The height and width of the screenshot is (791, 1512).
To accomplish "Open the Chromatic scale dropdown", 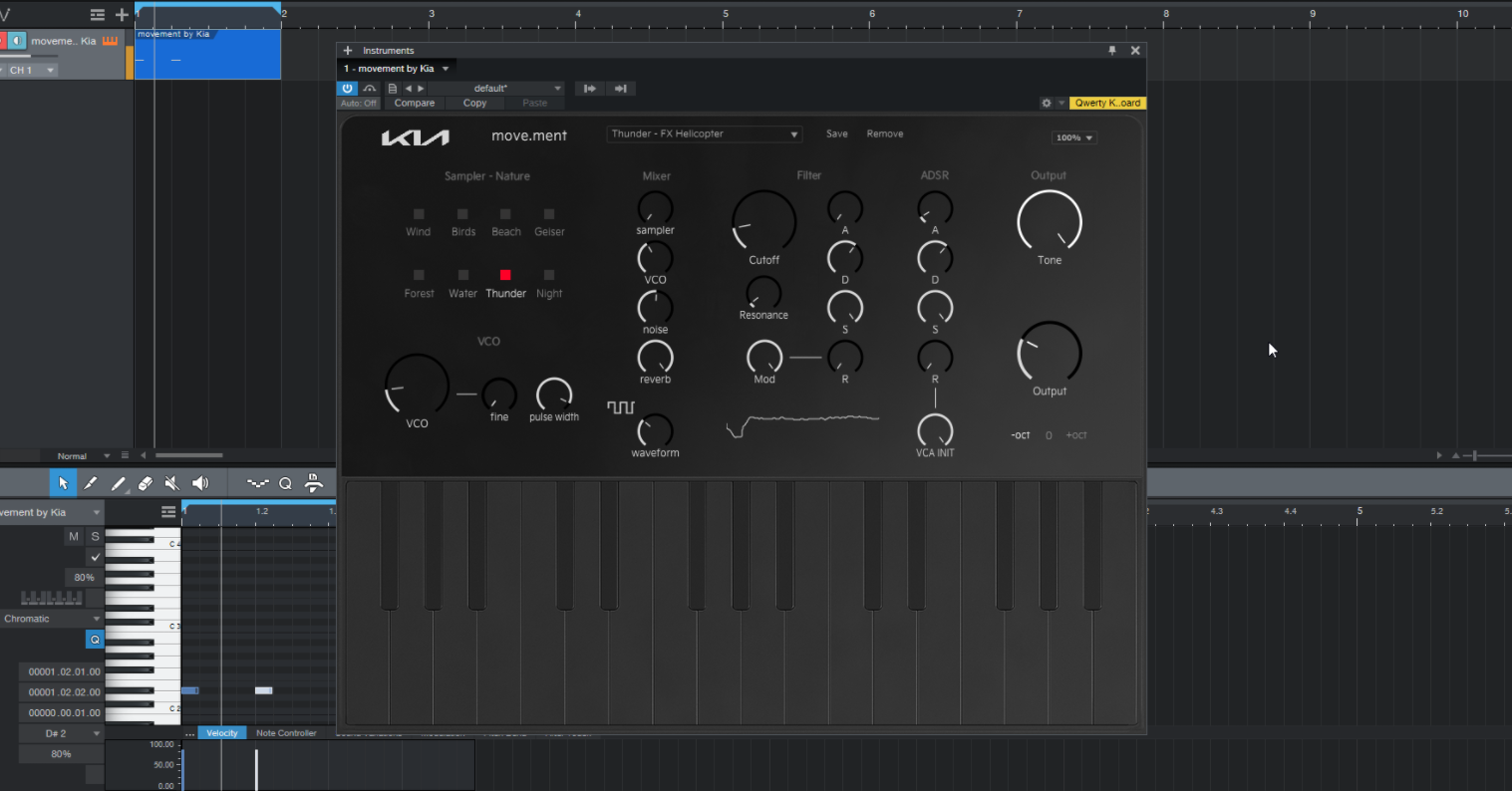I will click(x=52, y=619).
